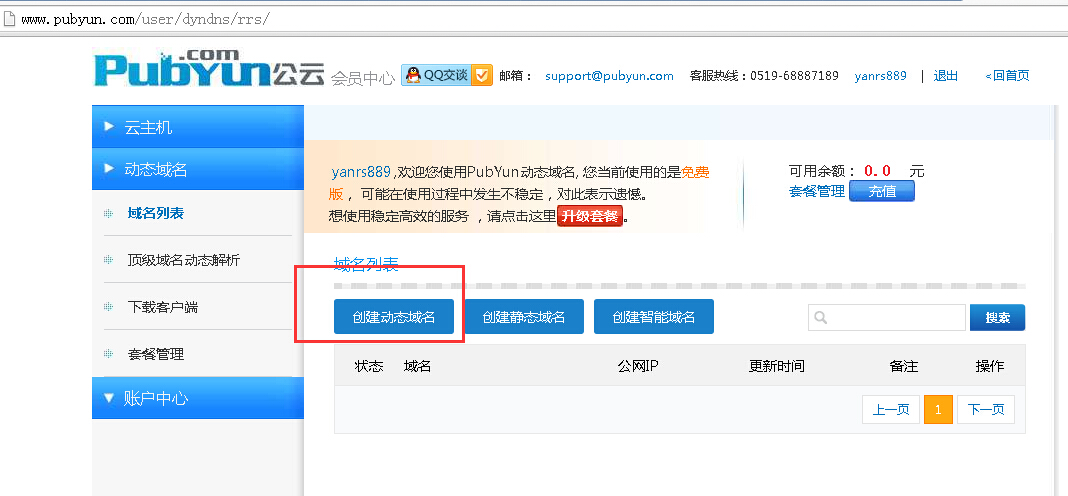1068x496 pixels.
Task: Click the 公网IP column header
Action: click(638, 366)
